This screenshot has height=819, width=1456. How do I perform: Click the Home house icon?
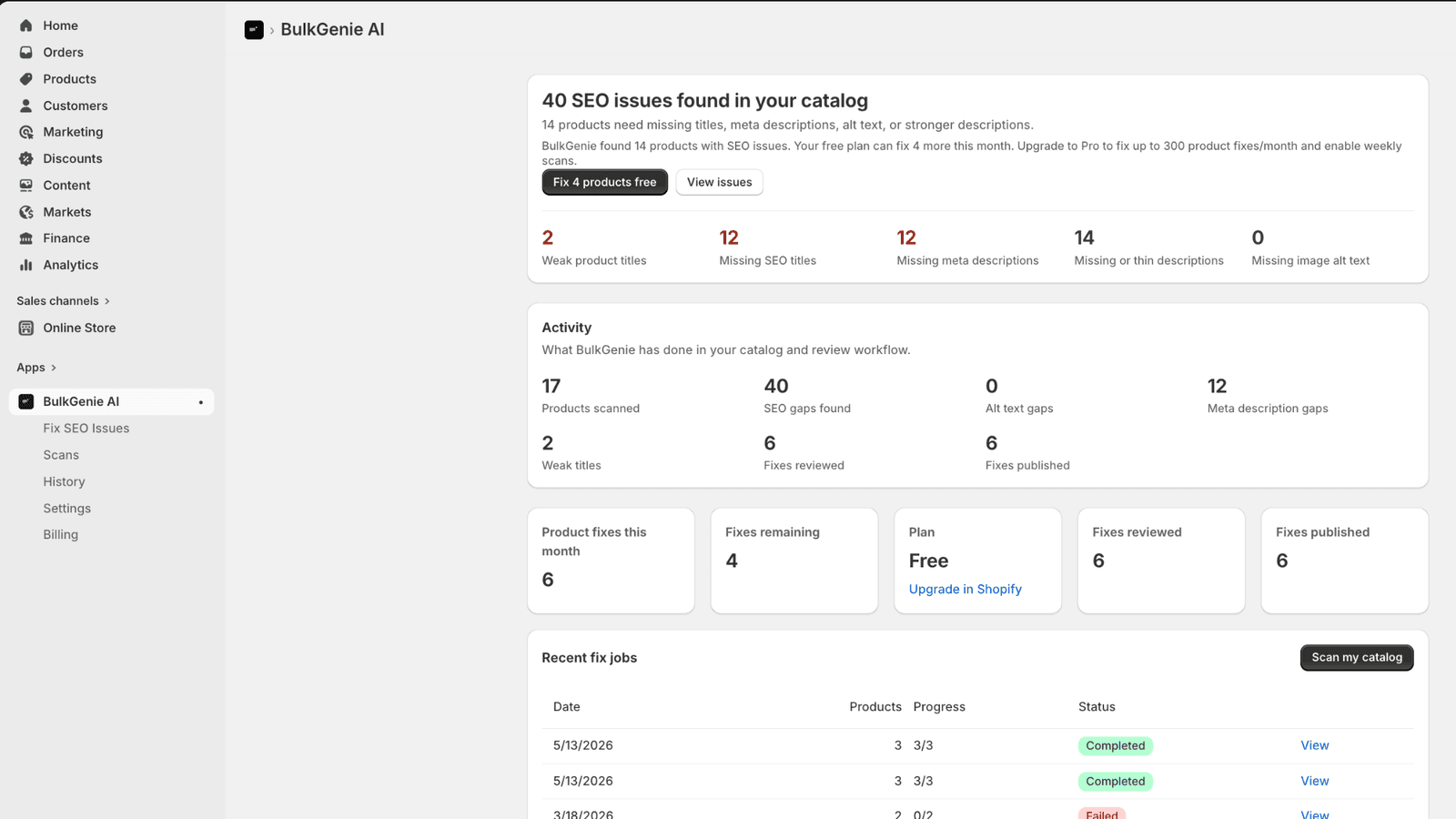[x=26, y=25]
